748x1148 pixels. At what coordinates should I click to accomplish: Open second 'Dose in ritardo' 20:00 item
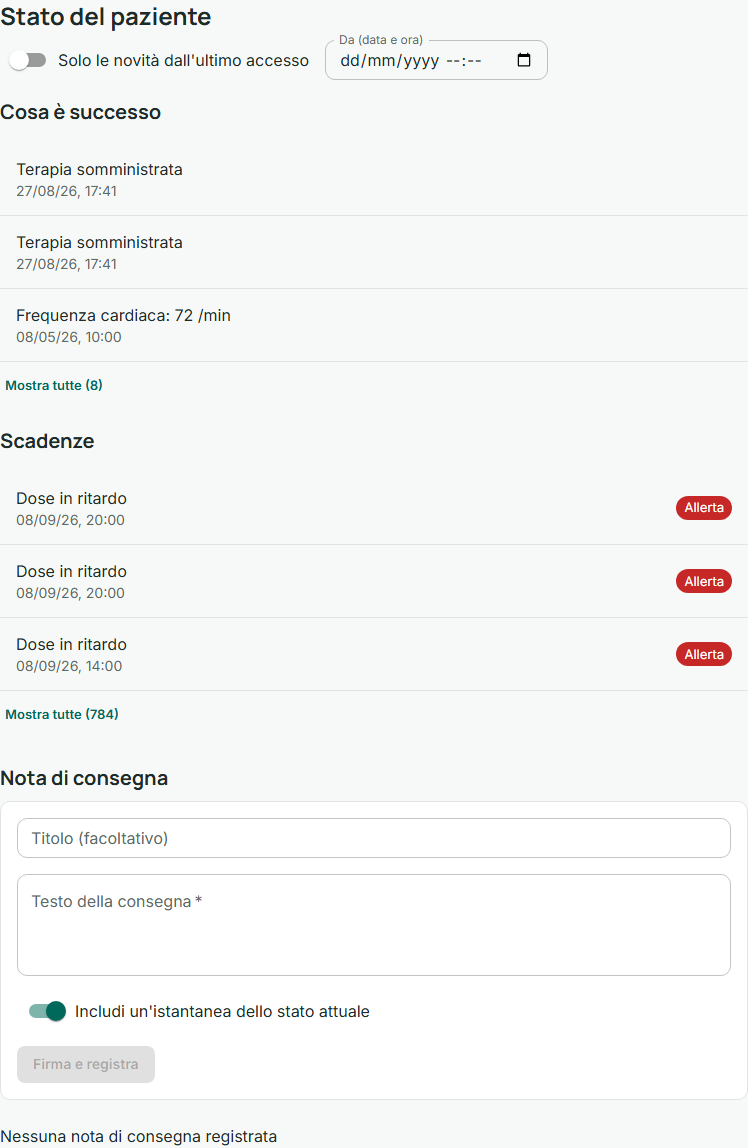[x=374, y=581]
